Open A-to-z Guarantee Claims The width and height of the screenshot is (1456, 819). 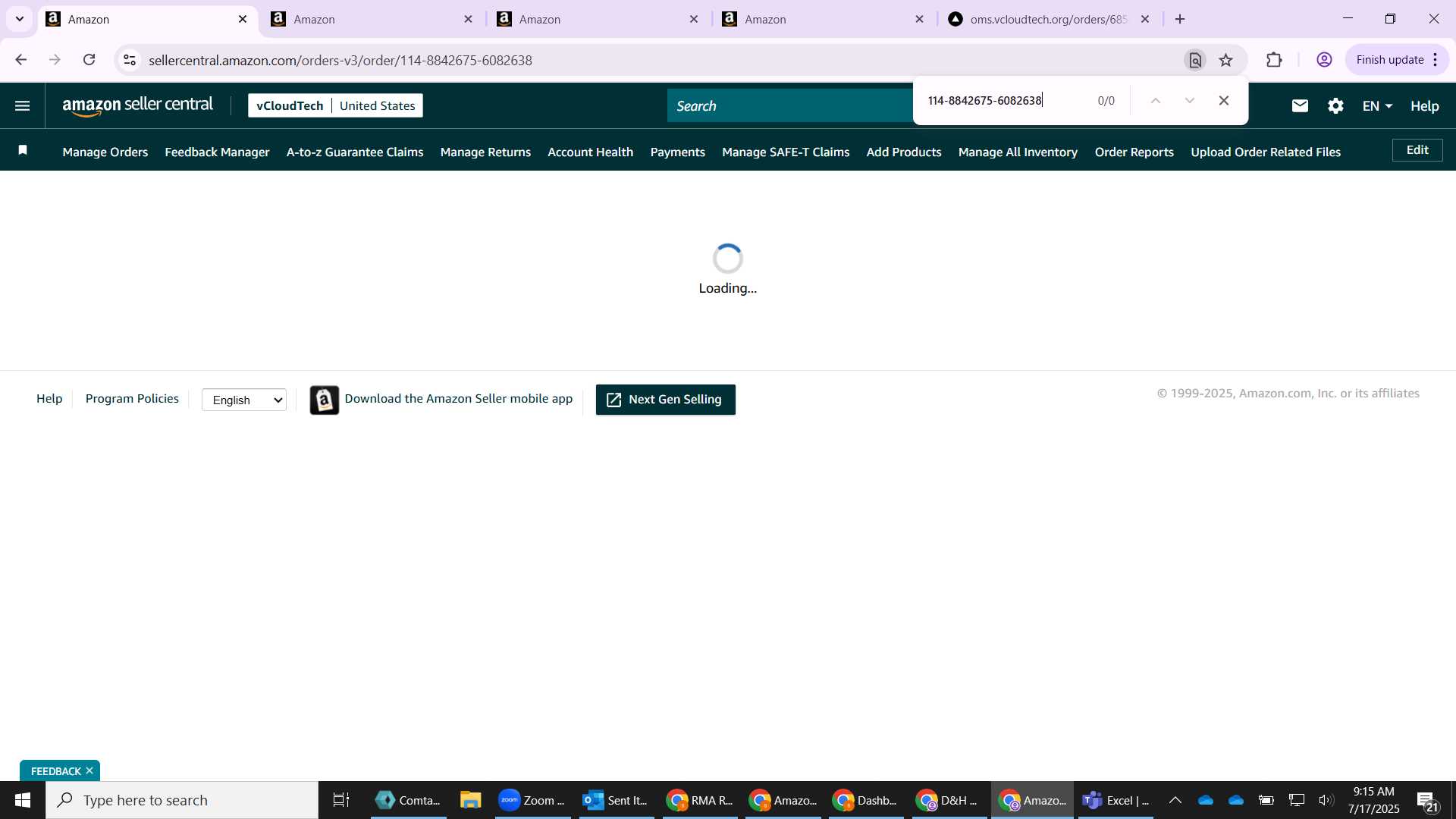point(355,152)
